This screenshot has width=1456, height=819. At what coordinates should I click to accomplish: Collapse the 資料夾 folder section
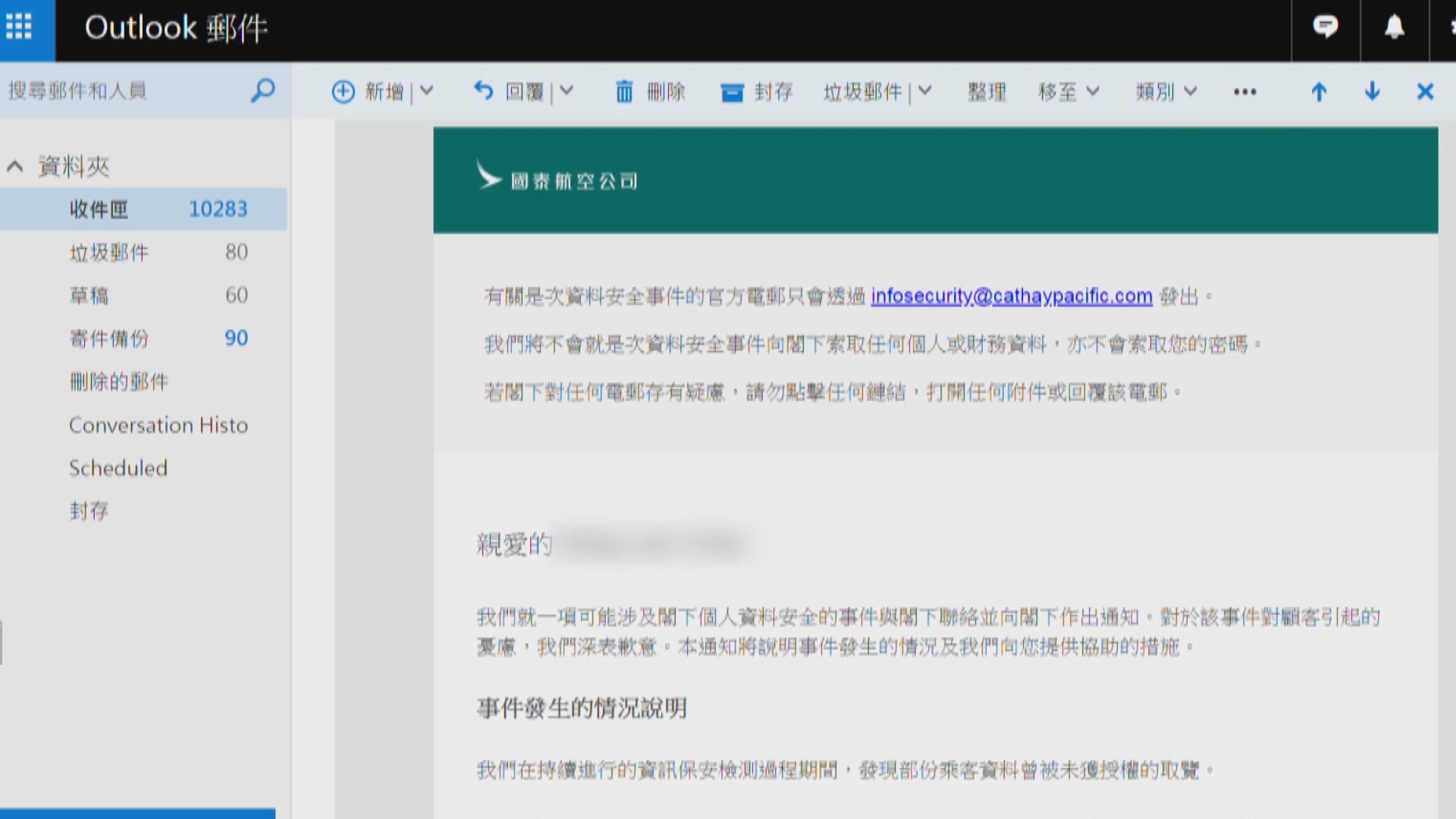[x=14, y=165]
